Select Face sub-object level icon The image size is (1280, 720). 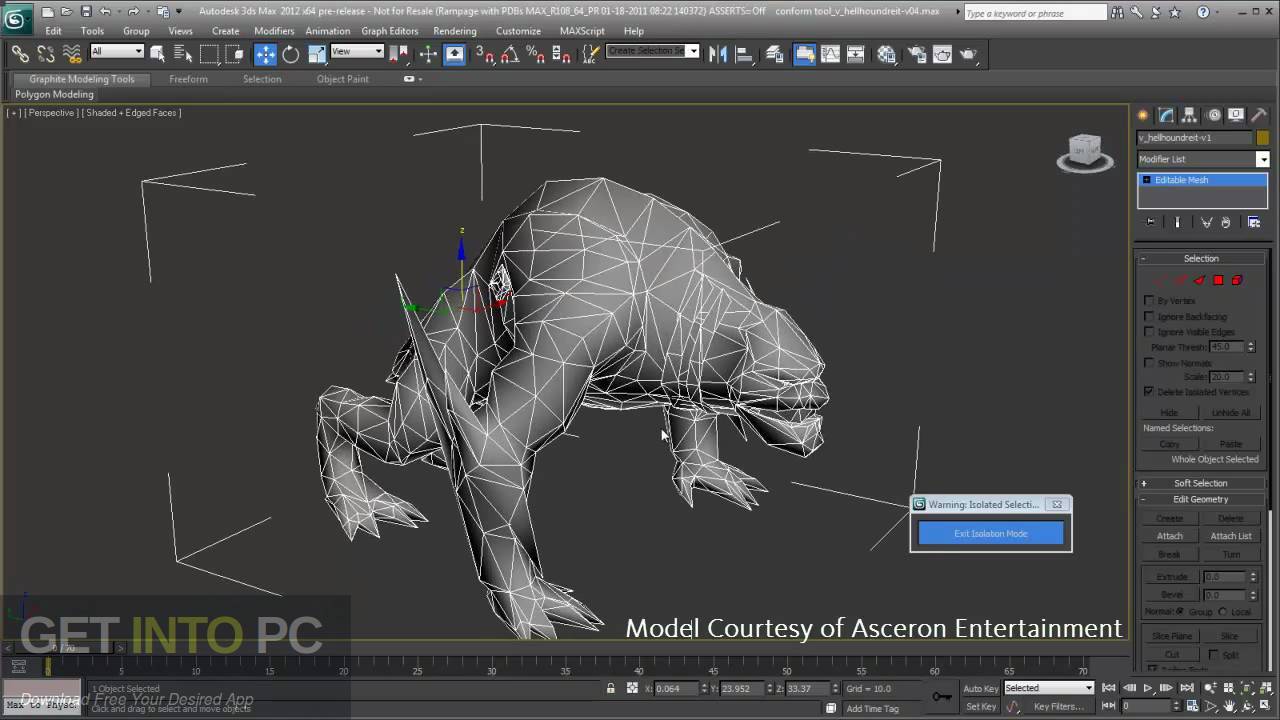[x=1199, y=280]
